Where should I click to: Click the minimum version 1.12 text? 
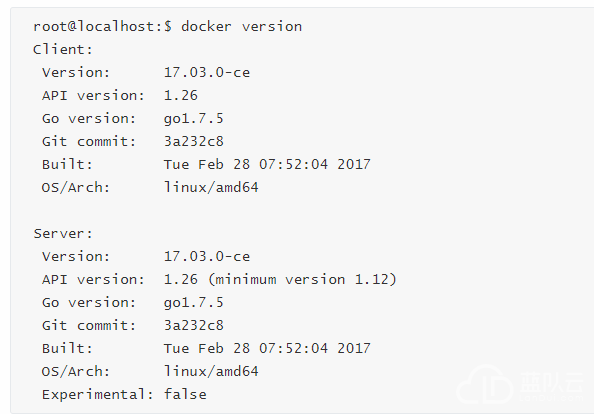click(302, 280)
